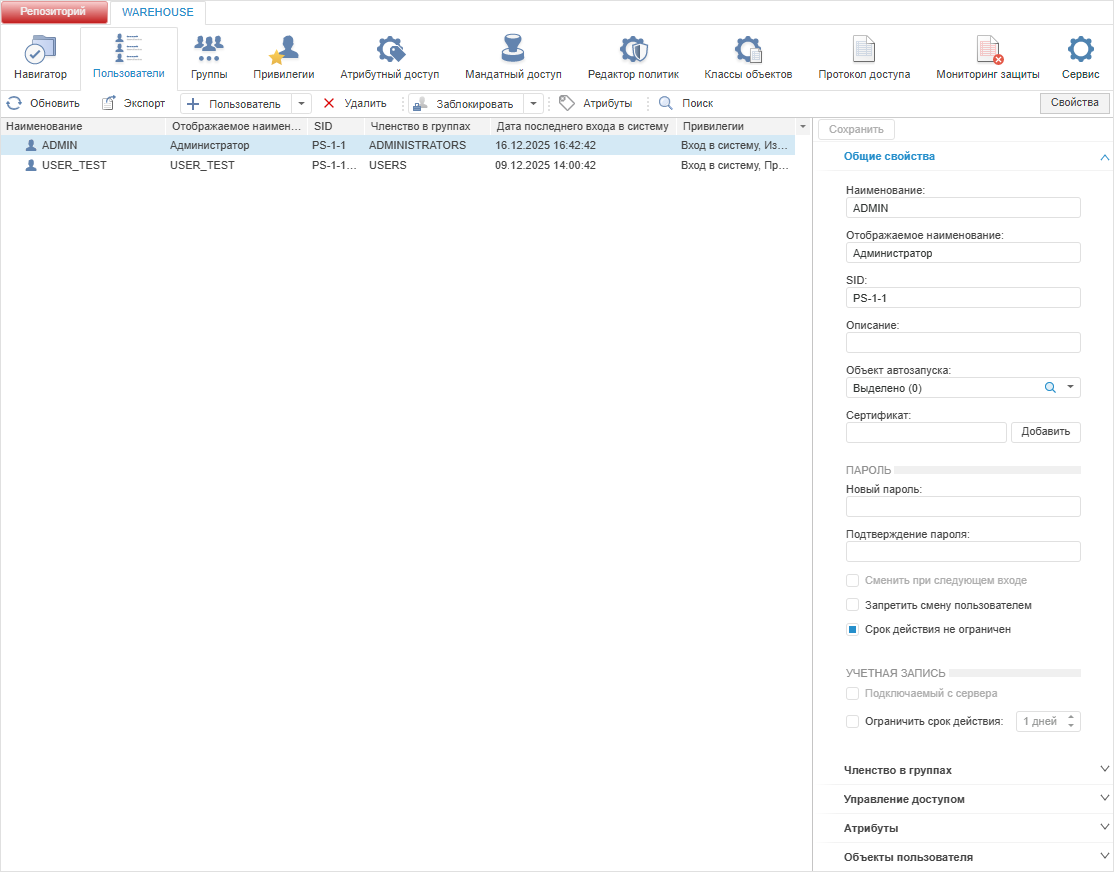This screenshot has width=1114, height=872.
Task: Open the Мониторинг защиты icon
Action: click(x=988, y=49)
